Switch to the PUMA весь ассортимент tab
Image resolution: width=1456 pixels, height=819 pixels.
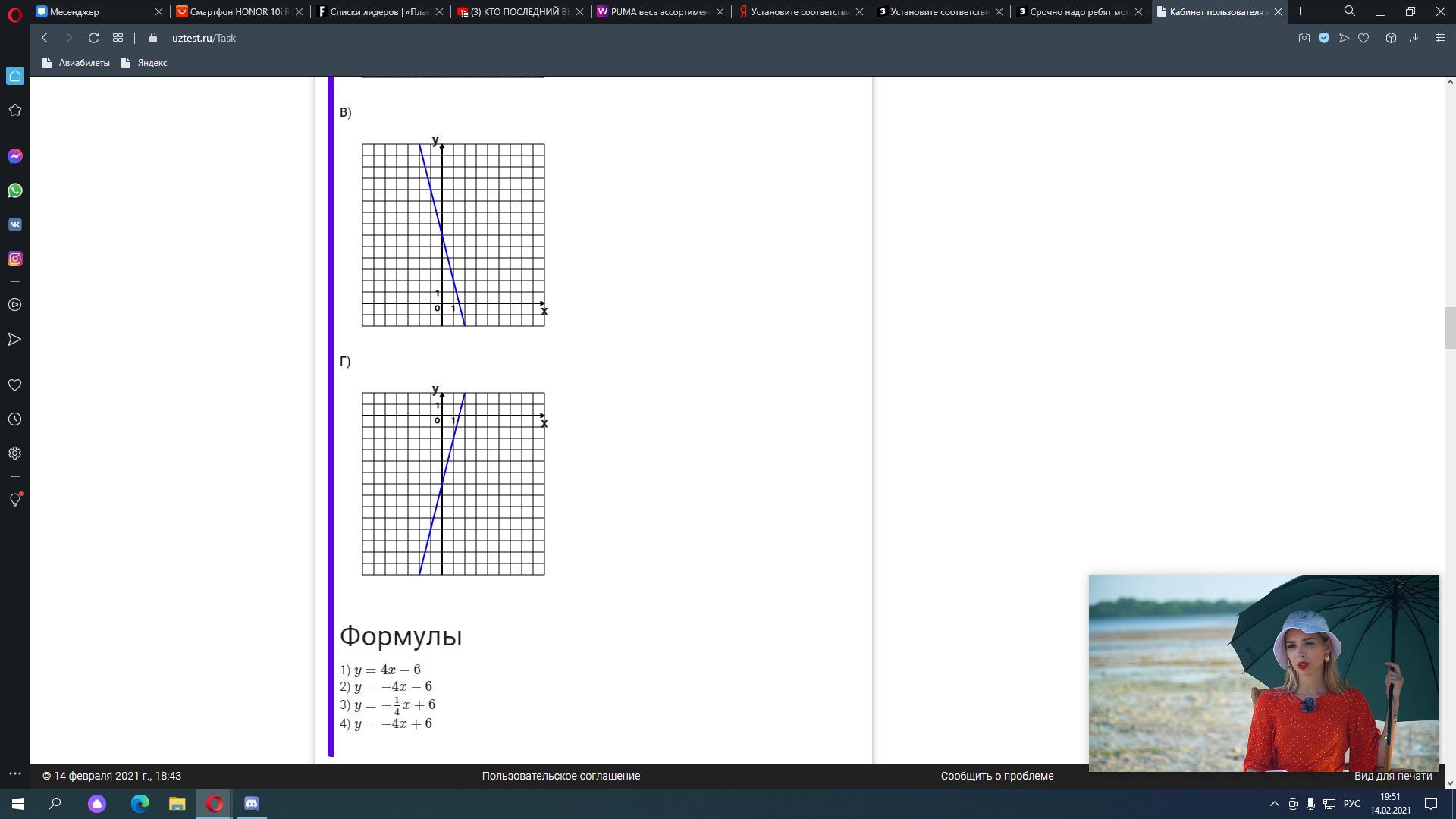tap(660, 12)
